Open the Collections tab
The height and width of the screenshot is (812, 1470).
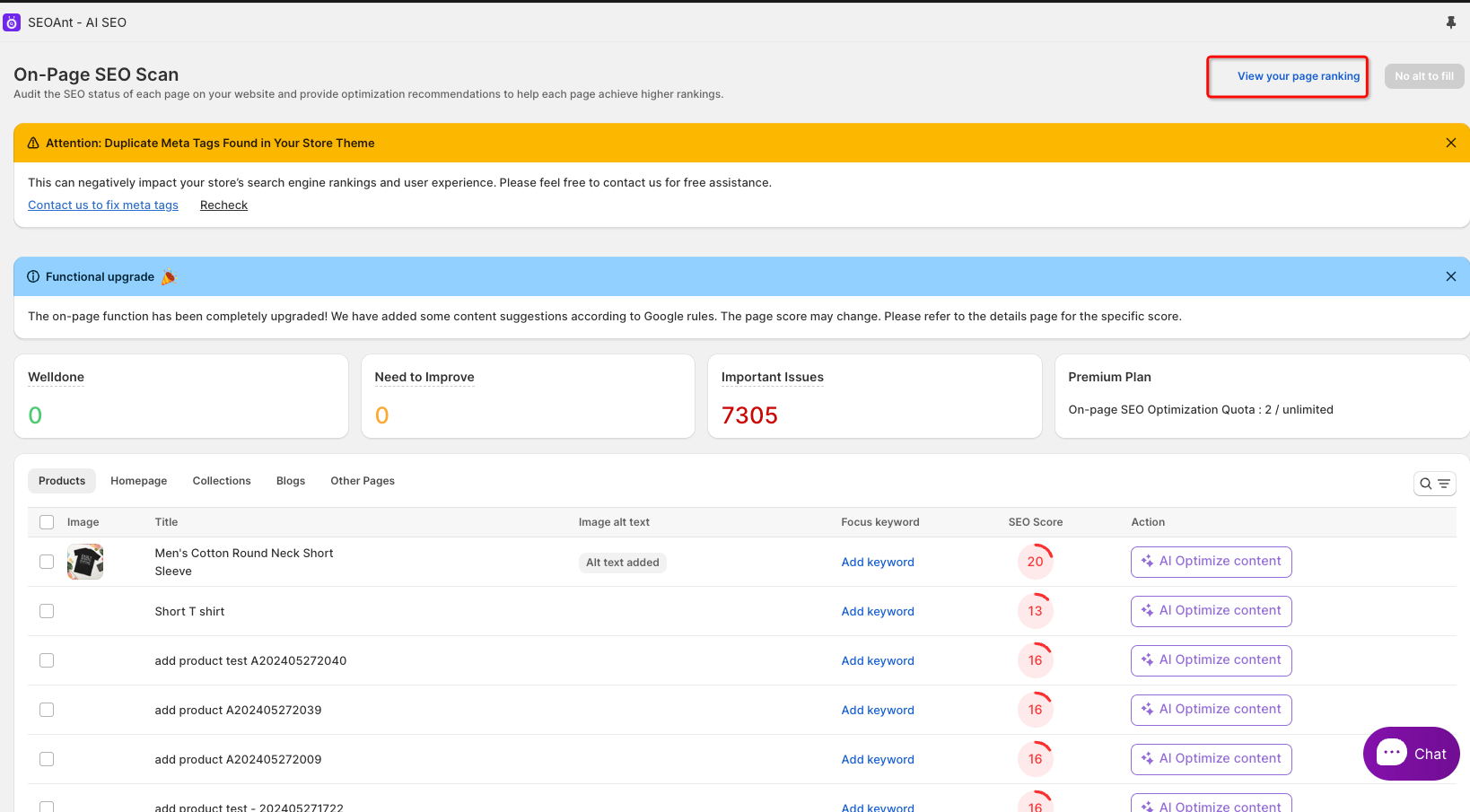[222, 481]
